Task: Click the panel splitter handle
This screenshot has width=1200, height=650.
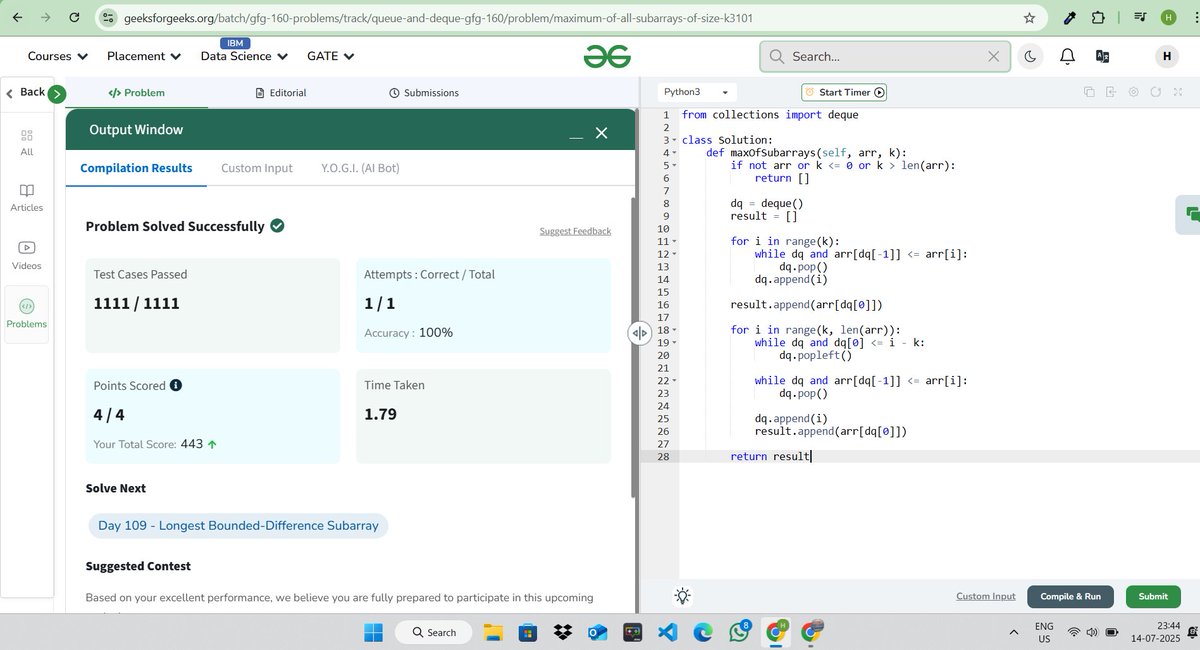Action: (639, 333)
